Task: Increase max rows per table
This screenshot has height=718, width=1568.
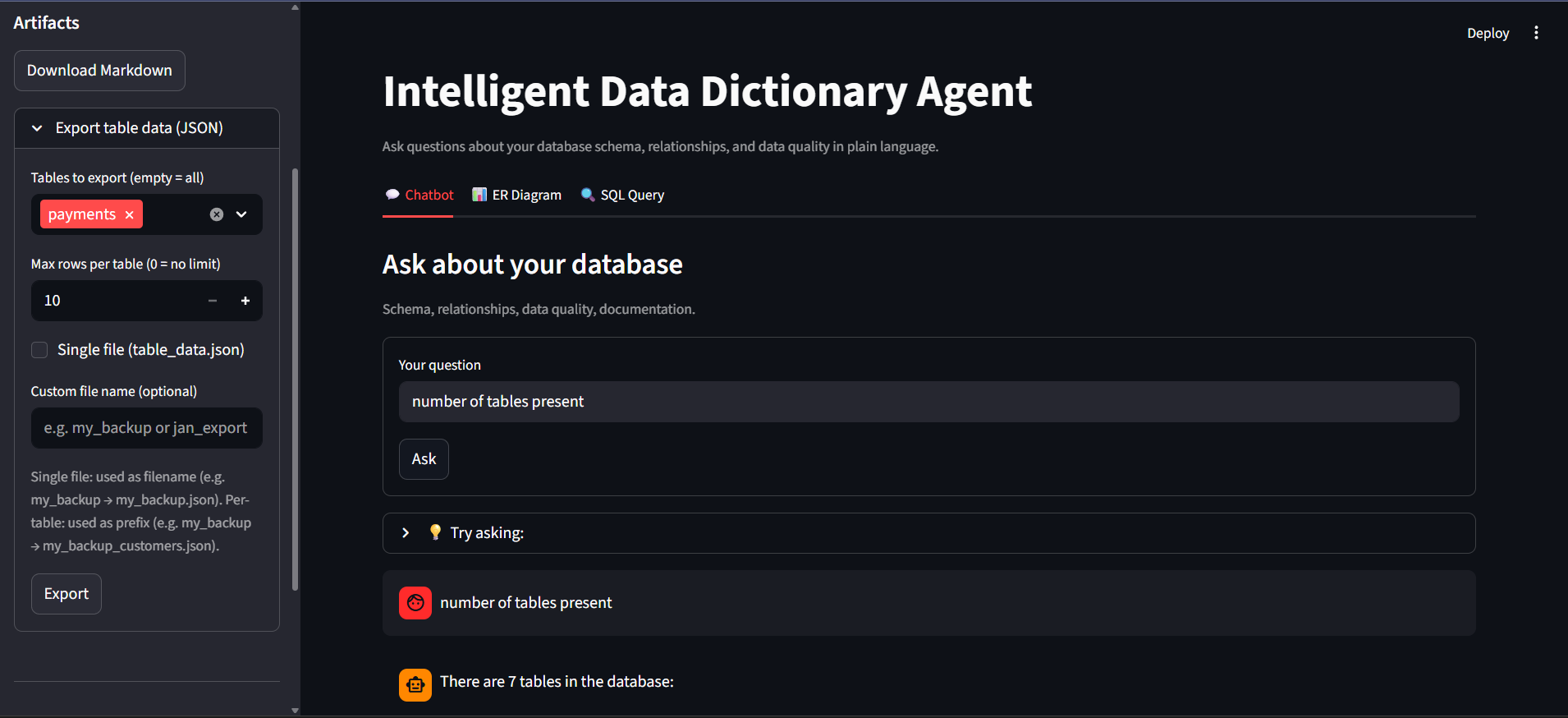Action: [x=245, y=301]
